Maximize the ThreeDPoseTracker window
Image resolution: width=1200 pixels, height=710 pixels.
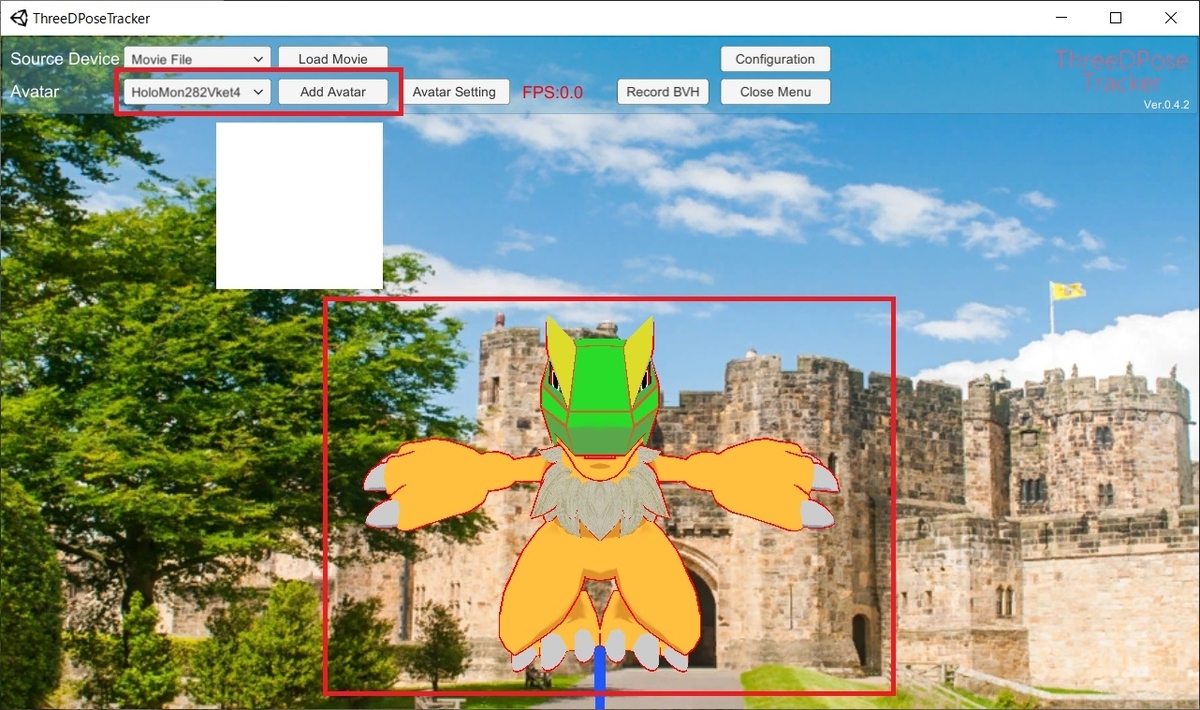1116,18
